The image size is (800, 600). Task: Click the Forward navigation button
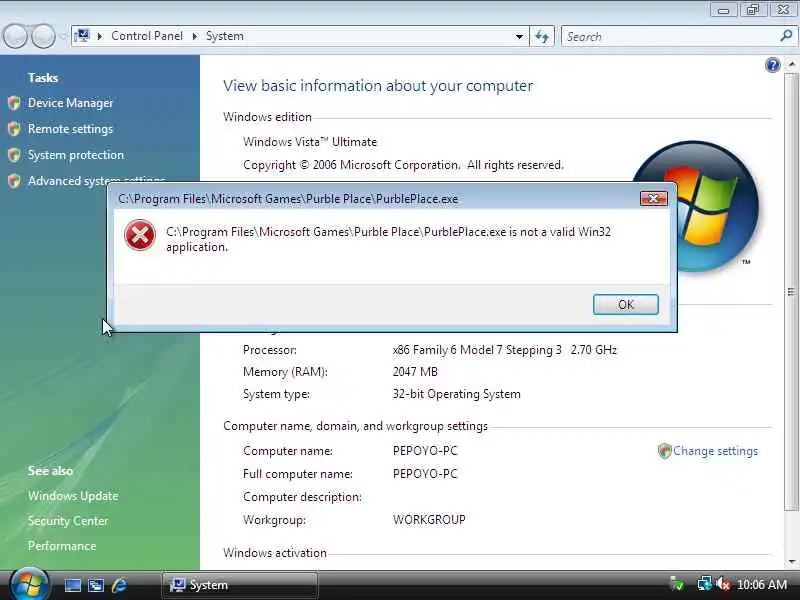(x=43, y=36)
